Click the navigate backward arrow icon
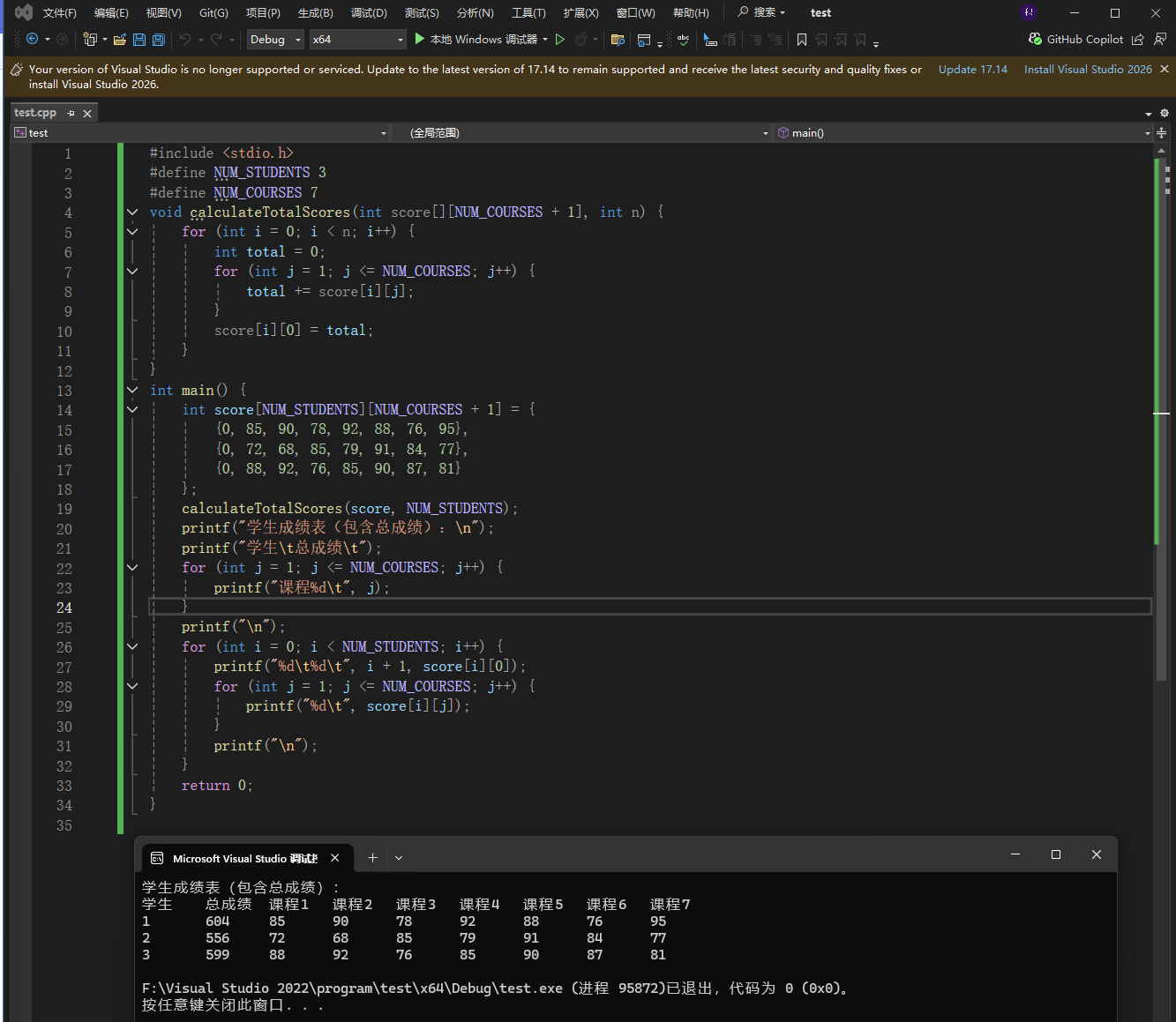 click(x=33, y=40)
